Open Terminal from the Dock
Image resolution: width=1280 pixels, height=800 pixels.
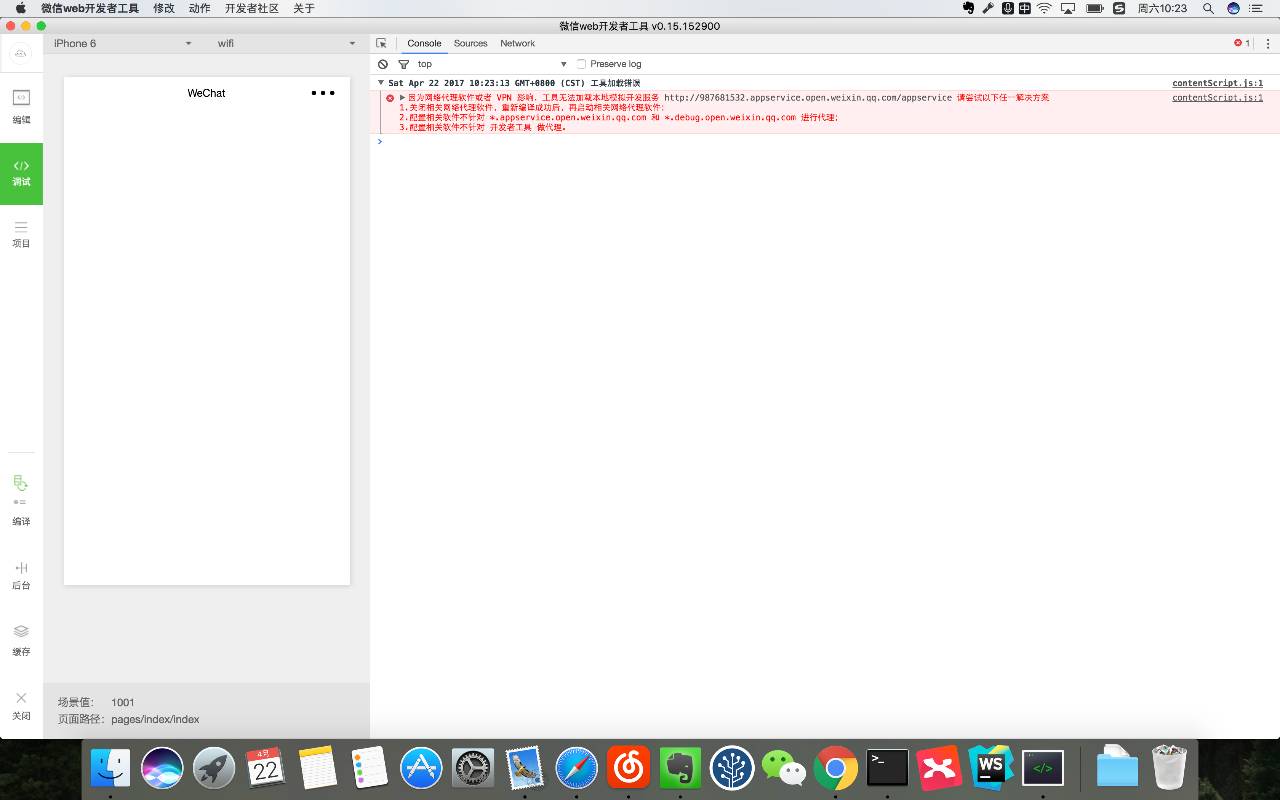[887, 768]
